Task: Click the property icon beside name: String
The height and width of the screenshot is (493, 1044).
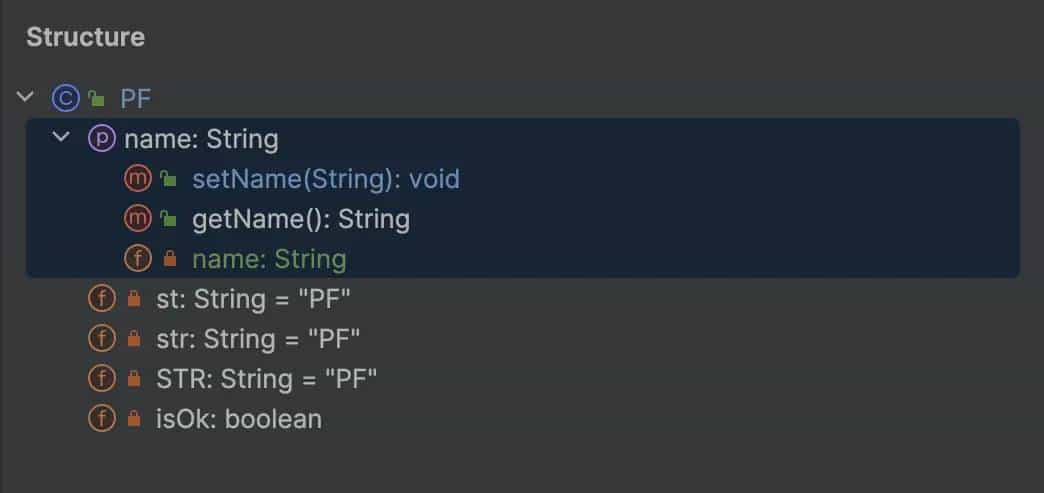Action: pos(102,139)
